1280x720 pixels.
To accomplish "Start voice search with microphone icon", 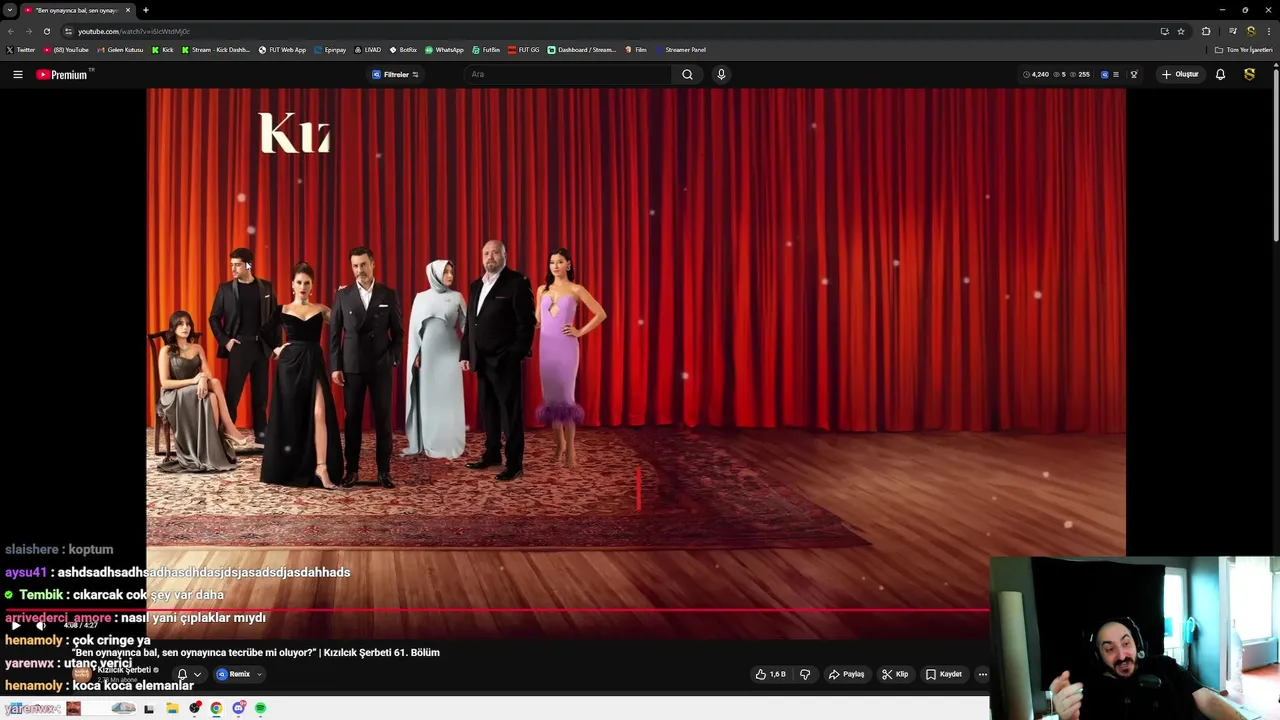I will point(721,74).
